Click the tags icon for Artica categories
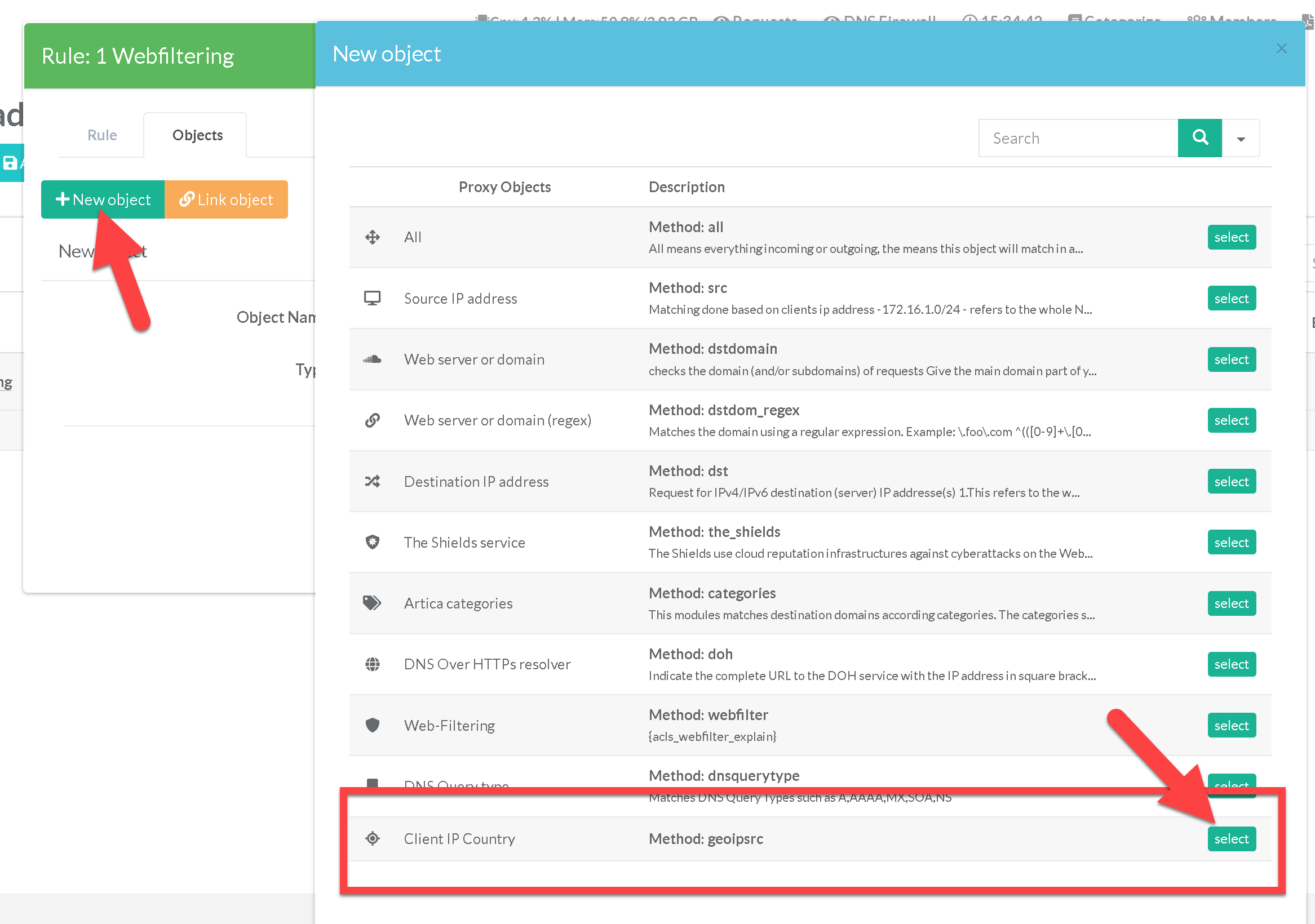 [x=372, y=603]
